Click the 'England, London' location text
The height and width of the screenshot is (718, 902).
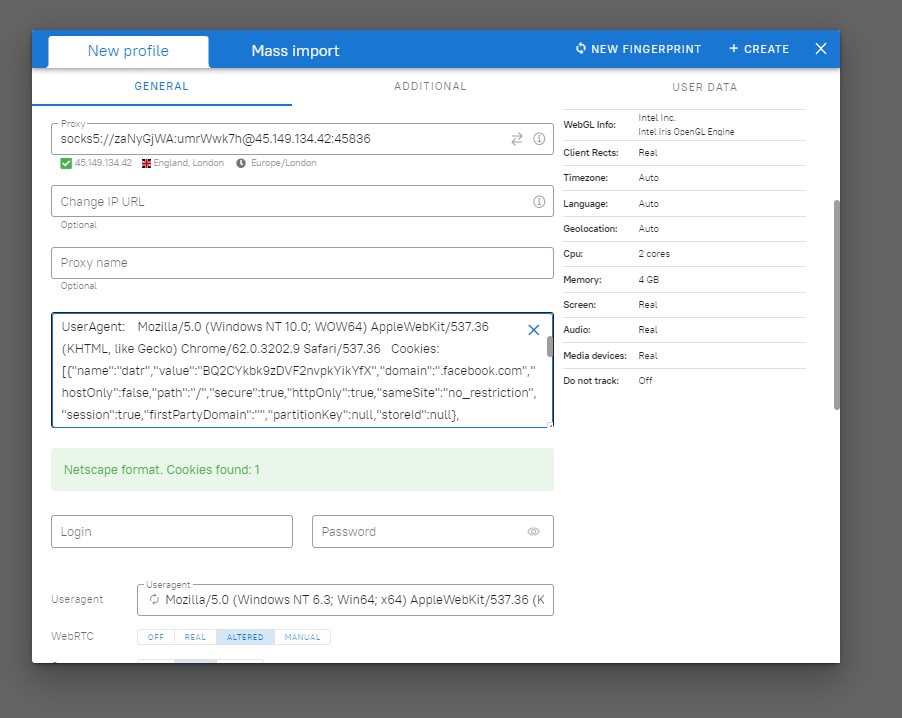(189, 163)
